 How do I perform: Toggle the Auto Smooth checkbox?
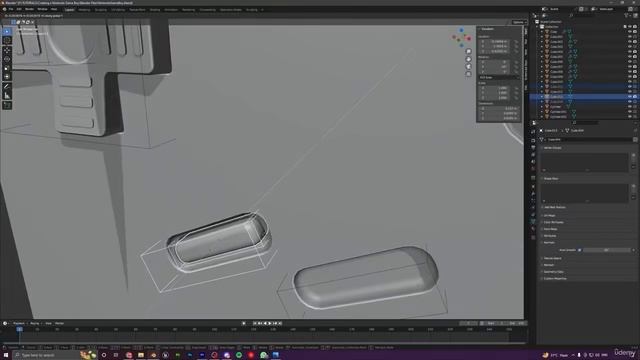pos(580,250)
